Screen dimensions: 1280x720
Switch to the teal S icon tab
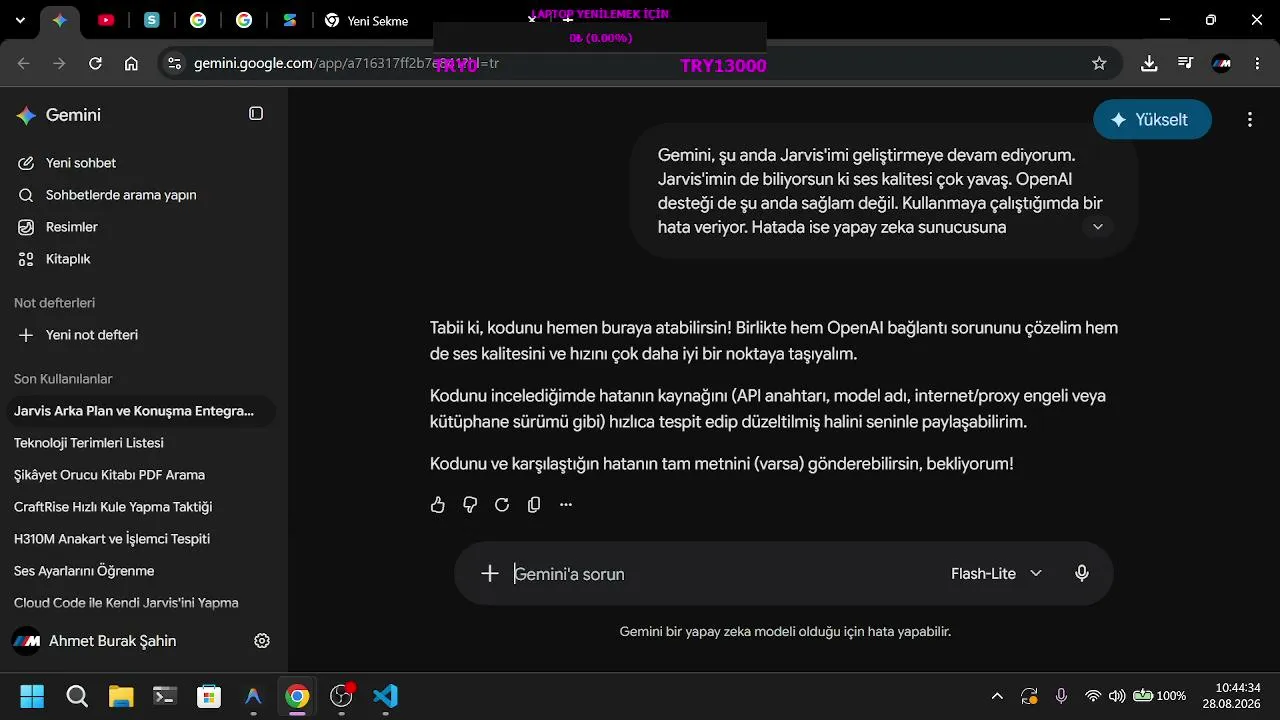[152, 20]
